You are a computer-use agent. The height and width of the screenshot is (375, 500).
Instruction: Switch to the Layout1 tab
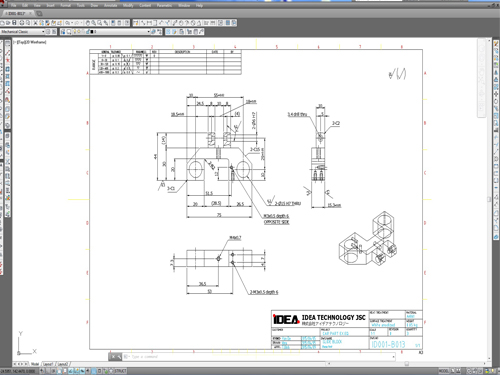pyautogui.click(x=48, y=364)
